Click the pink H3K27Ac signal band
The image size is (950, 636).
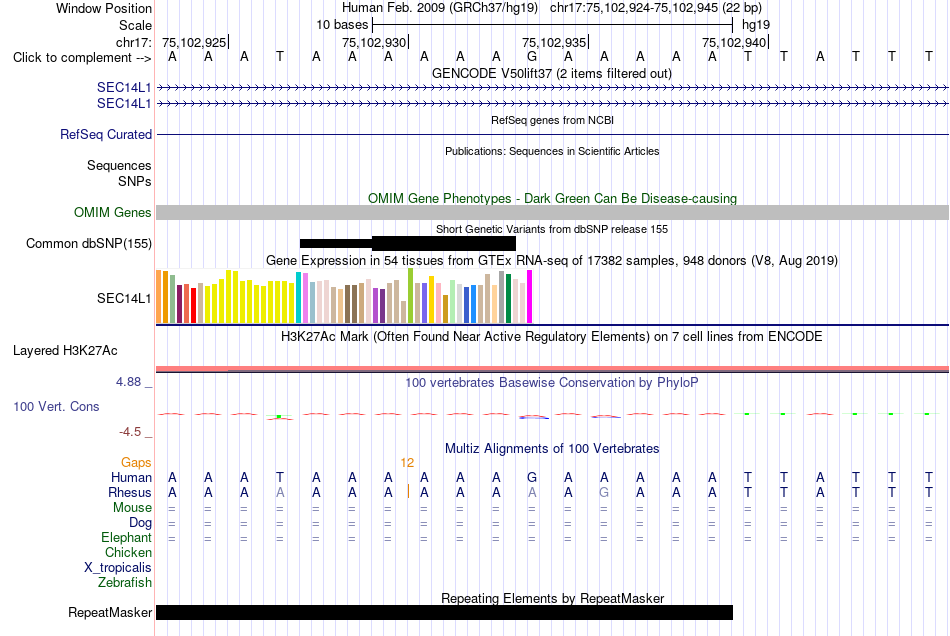point(552,368)
